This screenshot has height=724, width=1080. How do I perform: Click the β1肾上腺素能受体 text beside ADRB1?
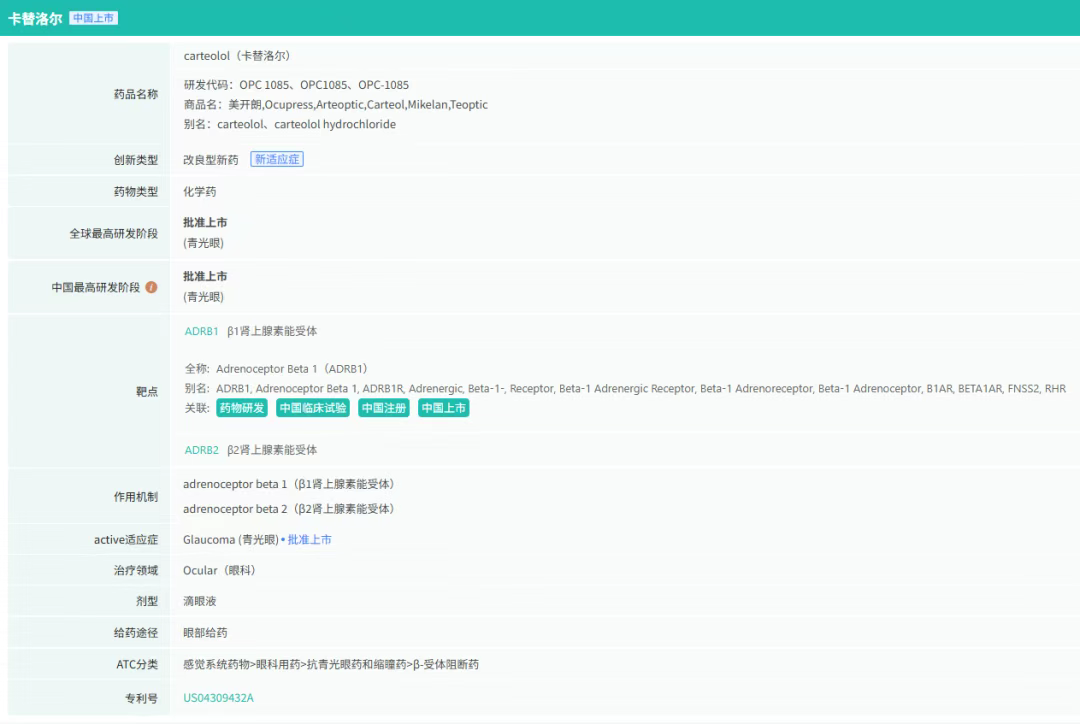point(272,331)
